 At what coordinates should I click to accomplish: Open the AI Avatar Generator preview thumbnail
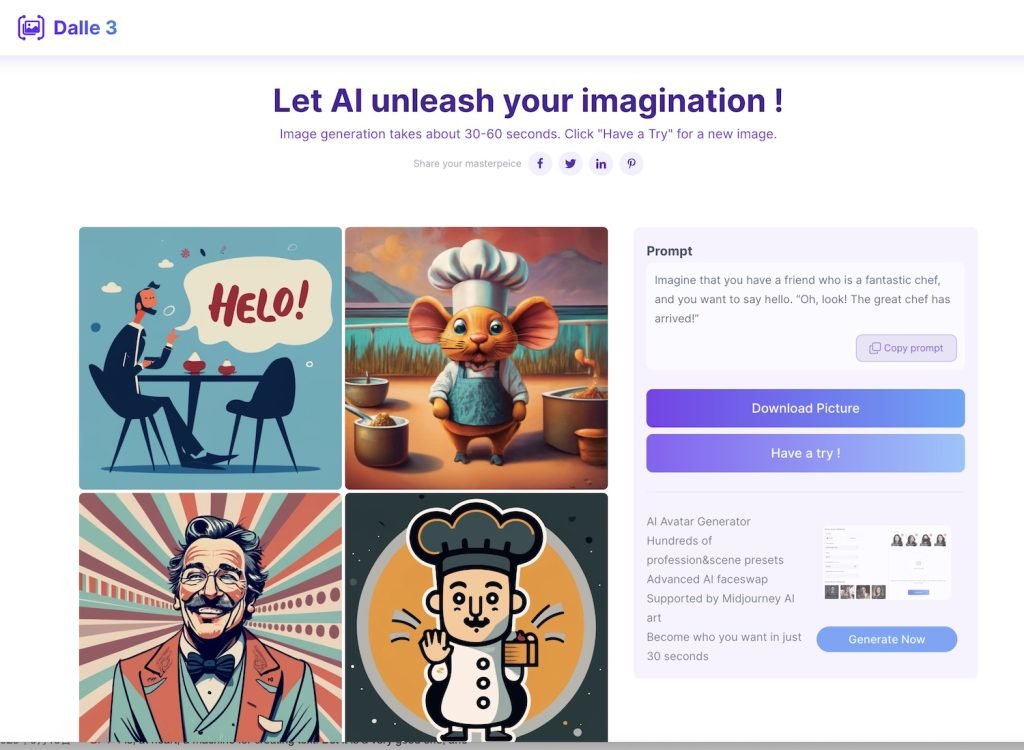886,562
